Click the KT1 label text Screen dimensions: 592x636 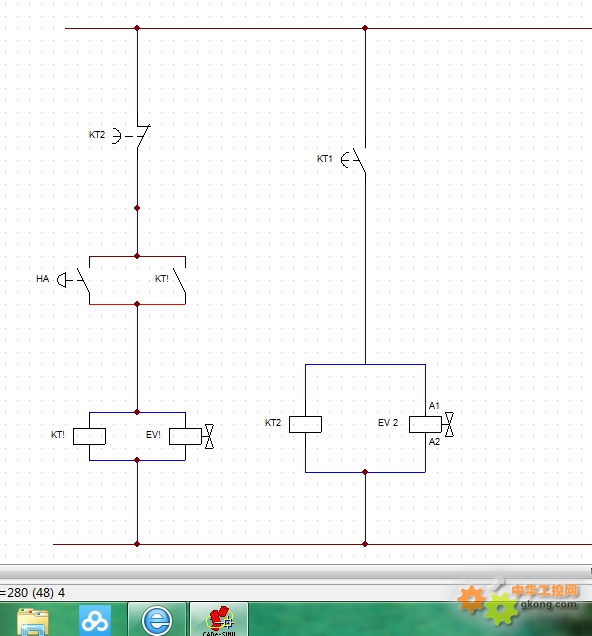324,159
